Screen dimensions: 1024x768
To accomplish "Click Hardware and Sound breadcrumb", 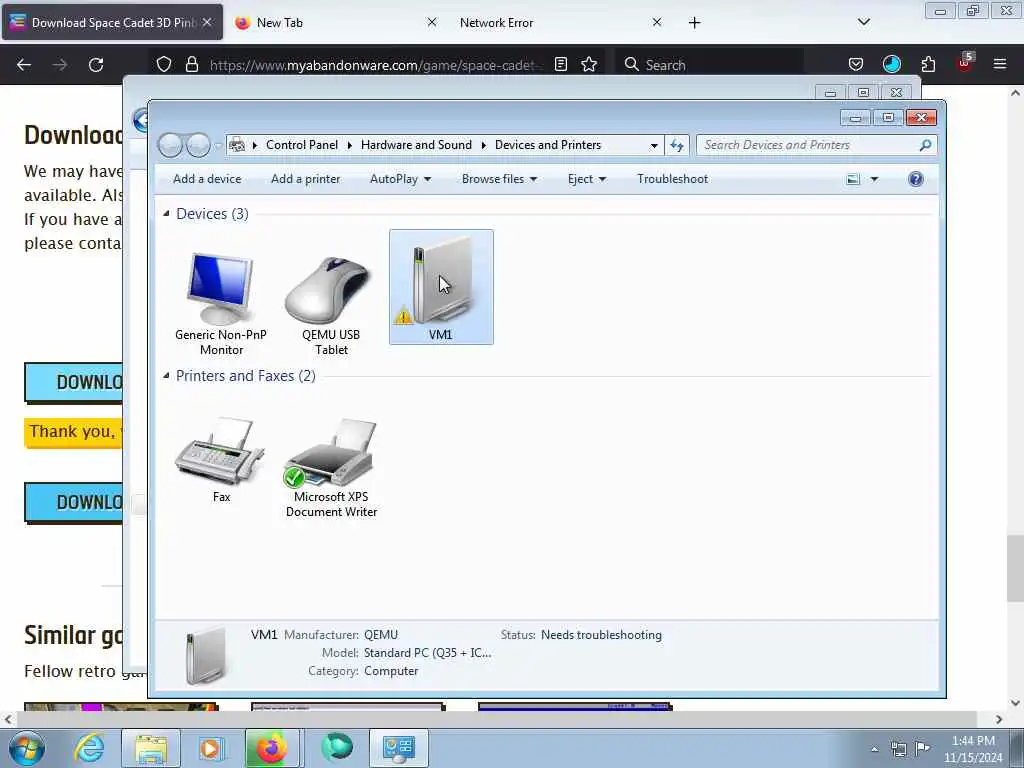I will [416, 145].
